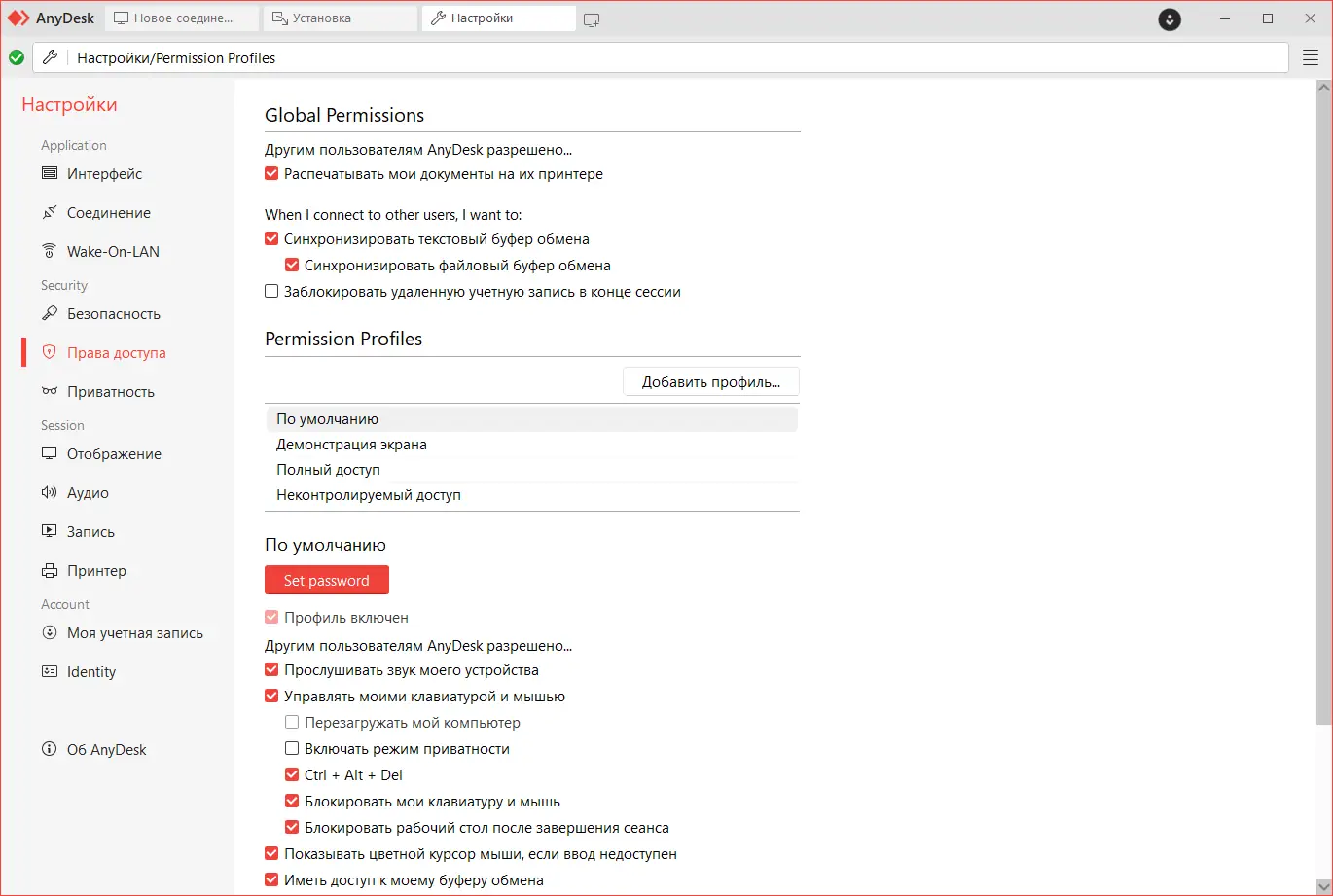
Task: Click the Global Permissions heading
Action: [344, 115]
